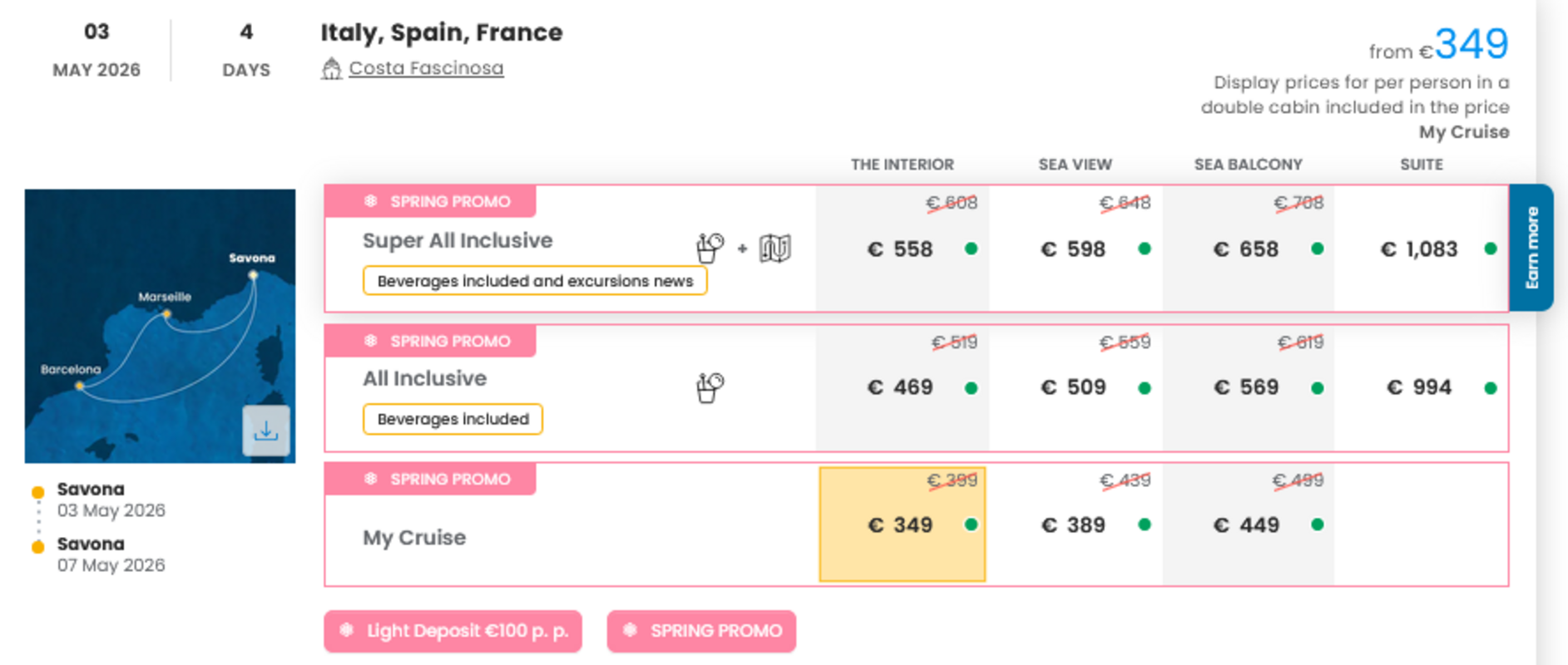The width and height of the screenshot is (1568, 665).
Task: Select My Cruise Interior fare €349
Action: pos(902,525)
